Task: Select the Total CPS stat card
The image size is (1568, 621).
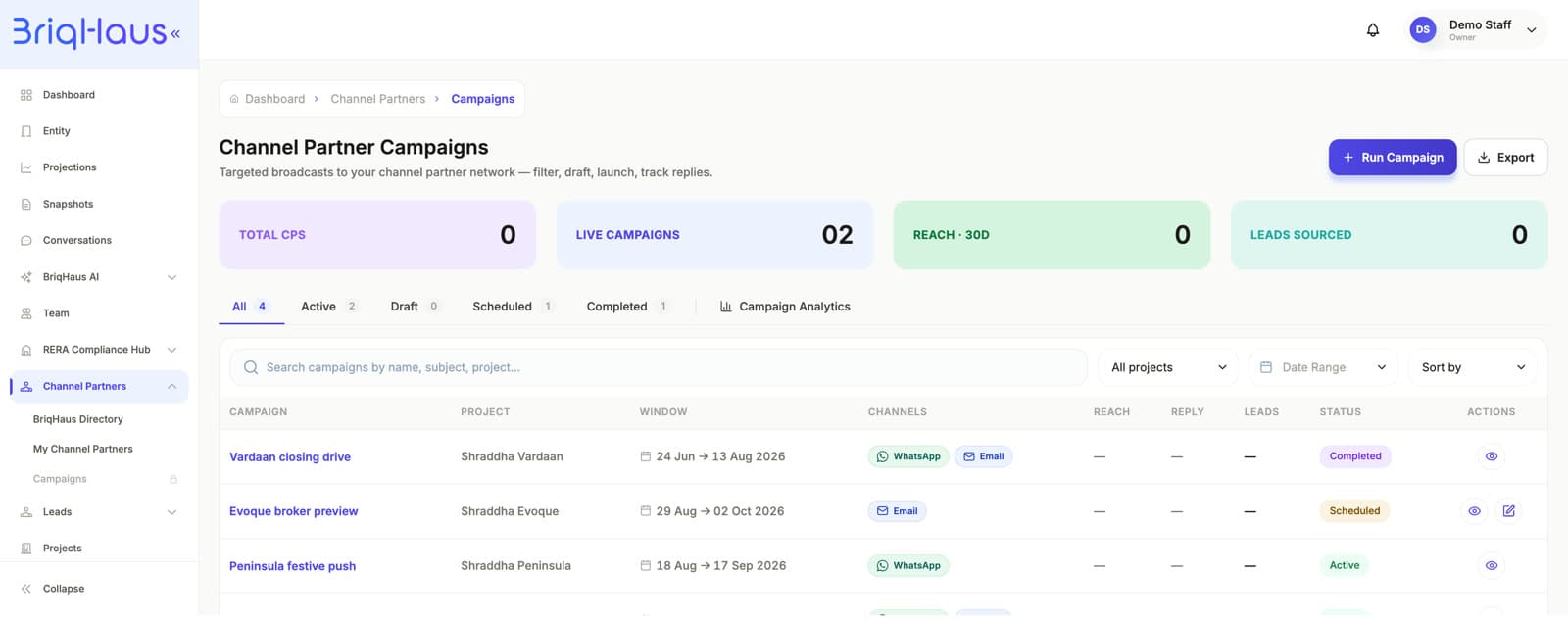Action: [x=377, y=235]
